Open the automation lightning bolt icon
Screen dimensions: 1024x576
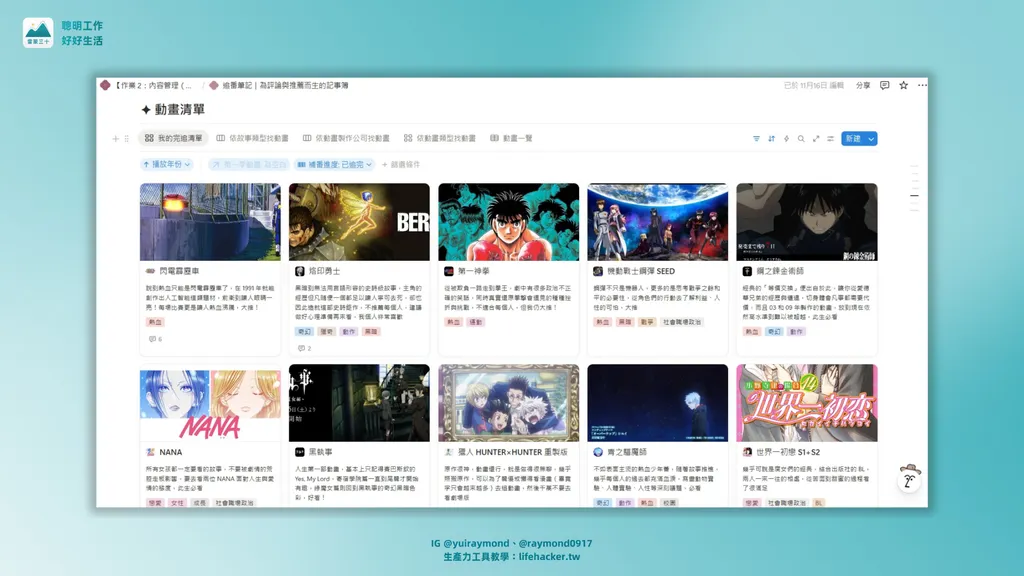click(786, 139)
